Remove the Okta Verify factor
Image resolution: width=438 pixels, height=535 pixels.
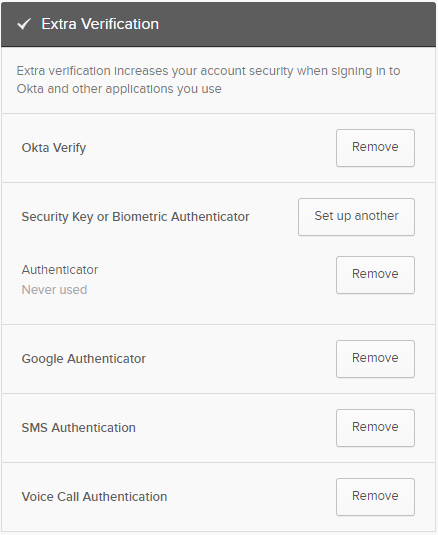[375, 148]
